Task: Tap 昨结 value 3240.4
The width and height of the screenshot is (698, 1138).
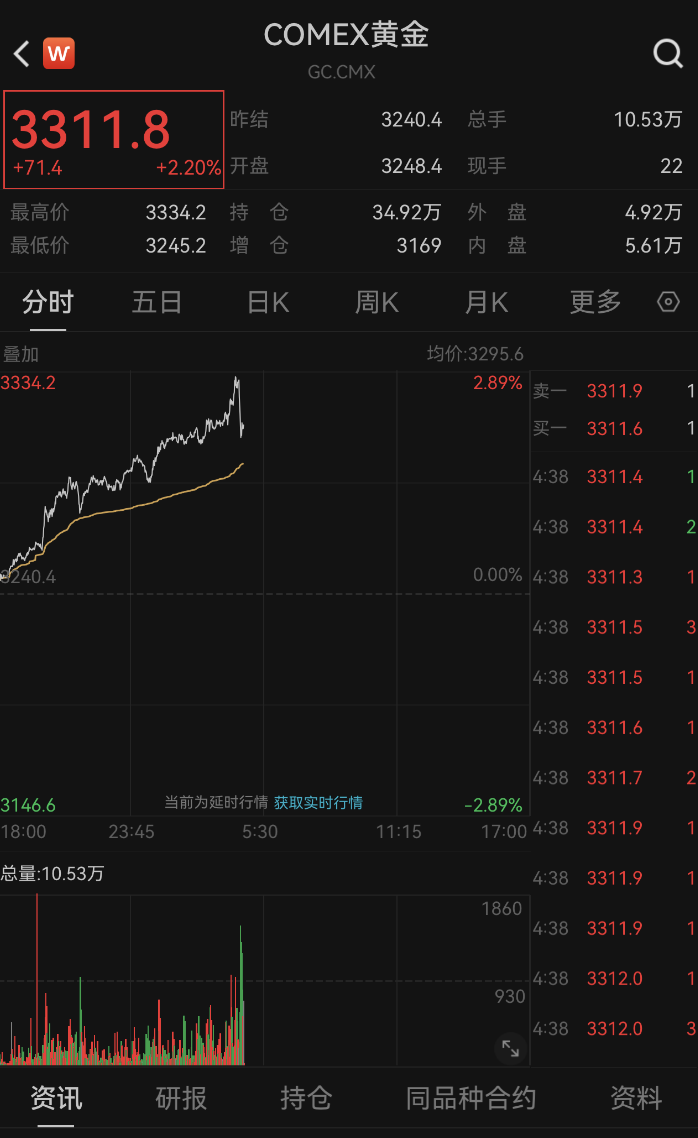Action: (x=411, y=120)
